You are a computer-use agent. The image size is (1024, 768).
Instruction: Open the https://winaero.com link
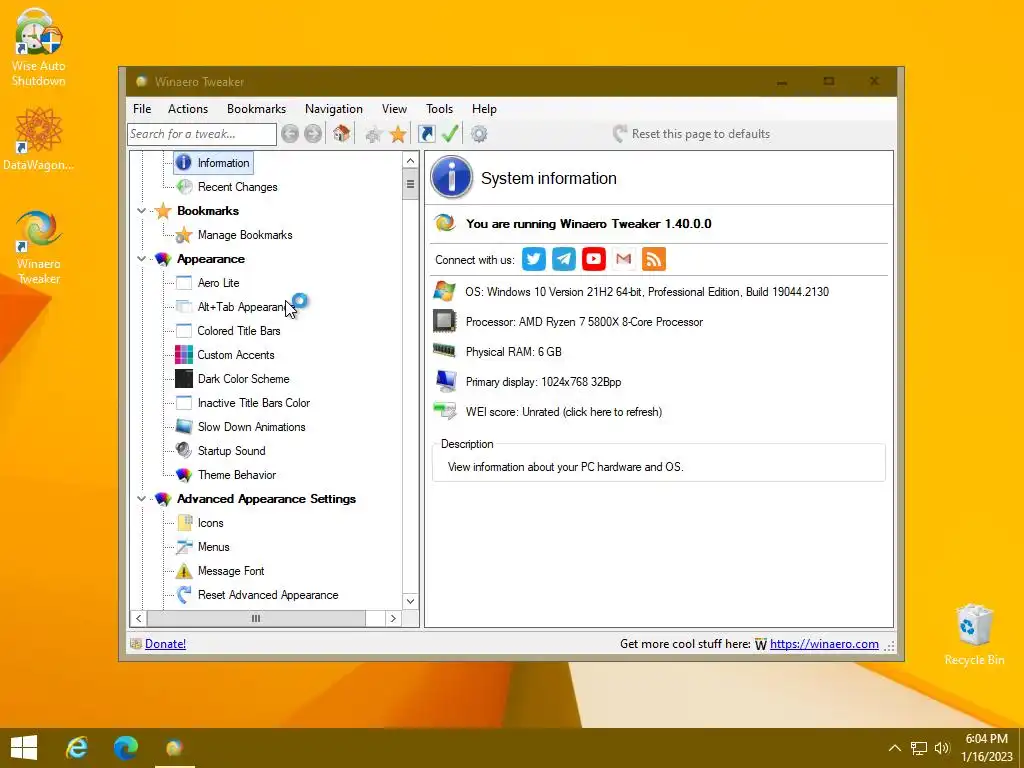[x=824, y=644]
